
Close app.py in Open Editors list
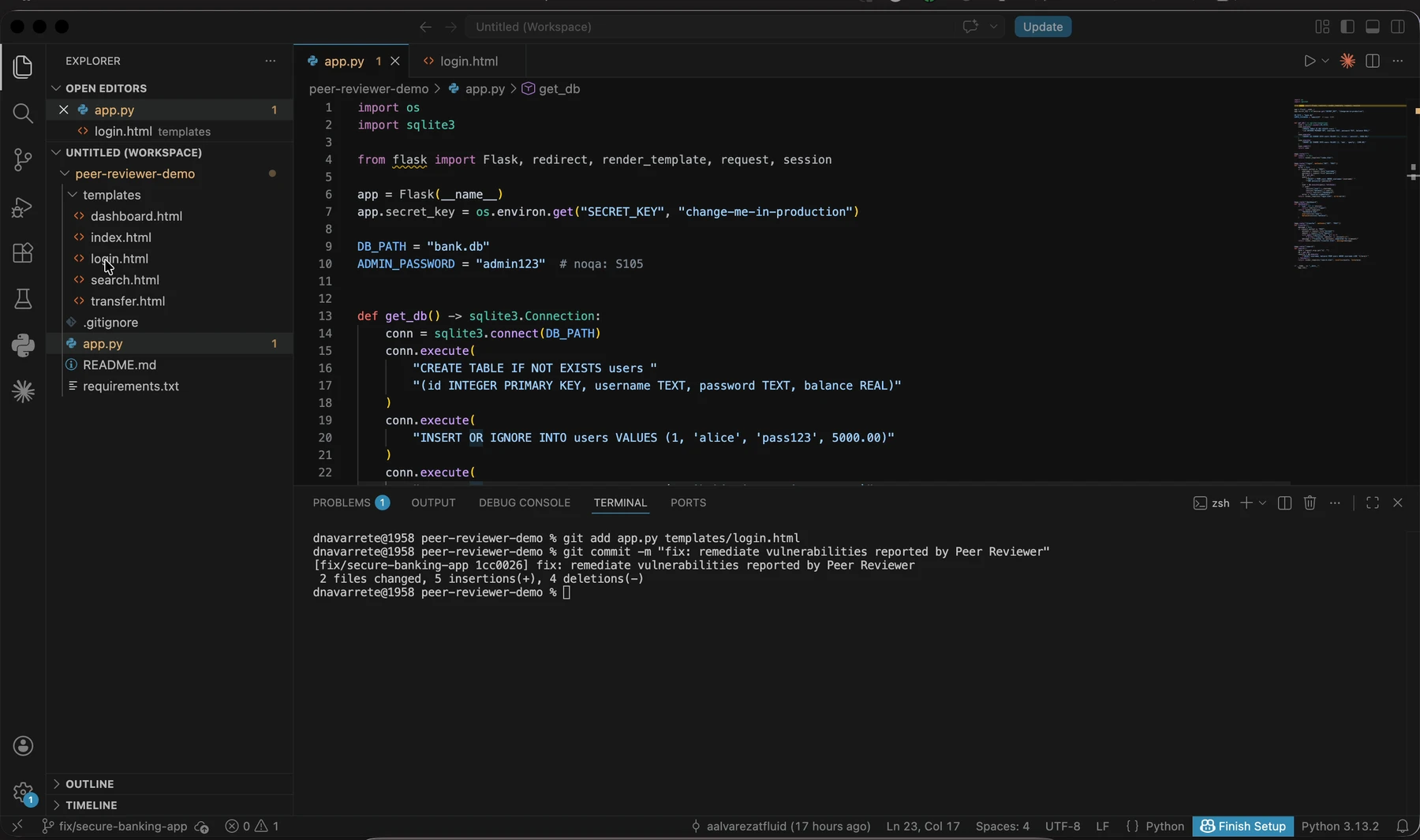(64, 110)
